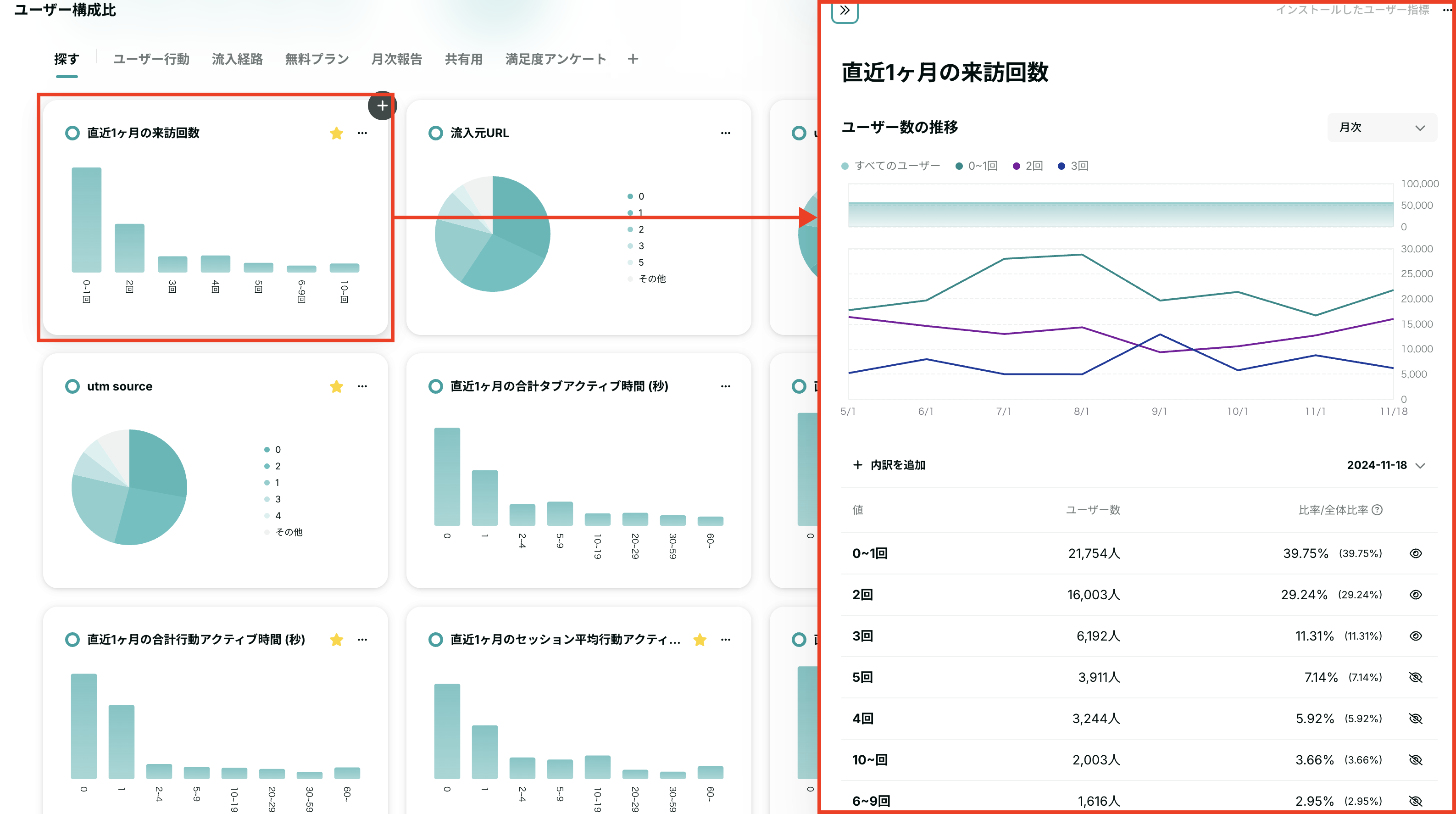Add a new tab with the plus icon
The width and height of the screenshot is (1456, 814).
pyautogui.click(x=633, y=59)
